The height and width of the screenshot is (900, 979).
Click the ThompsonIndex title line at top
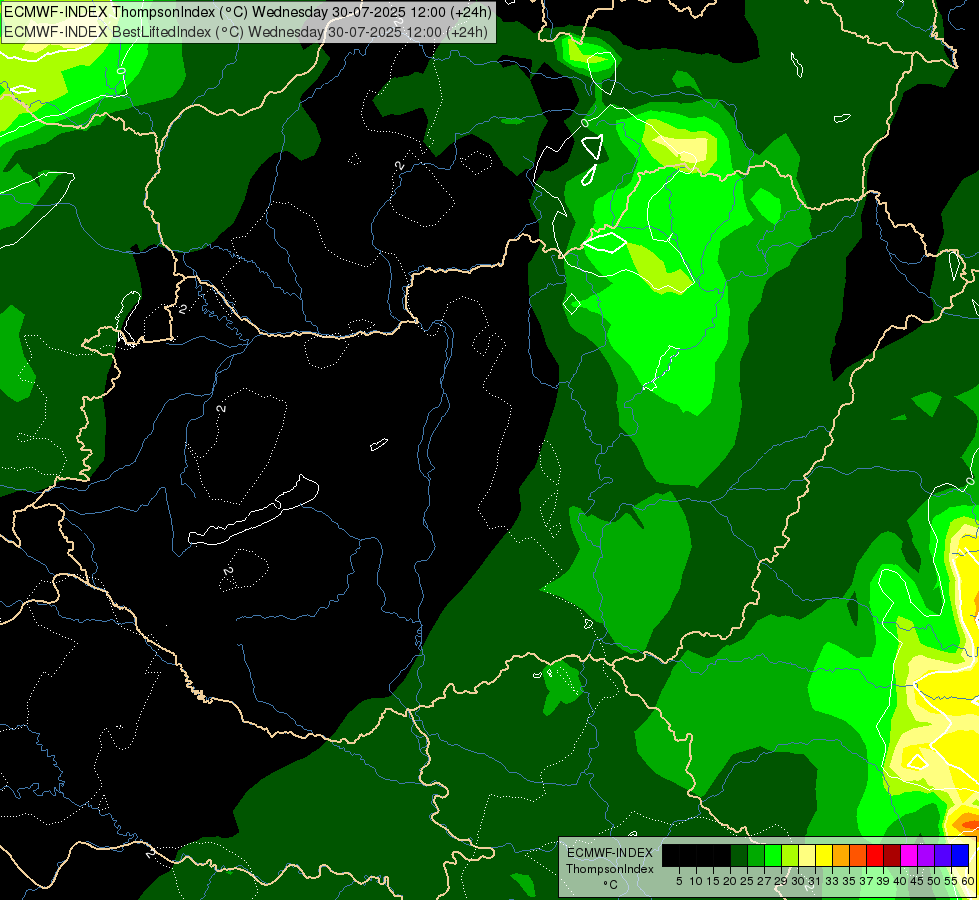(248, 12)
